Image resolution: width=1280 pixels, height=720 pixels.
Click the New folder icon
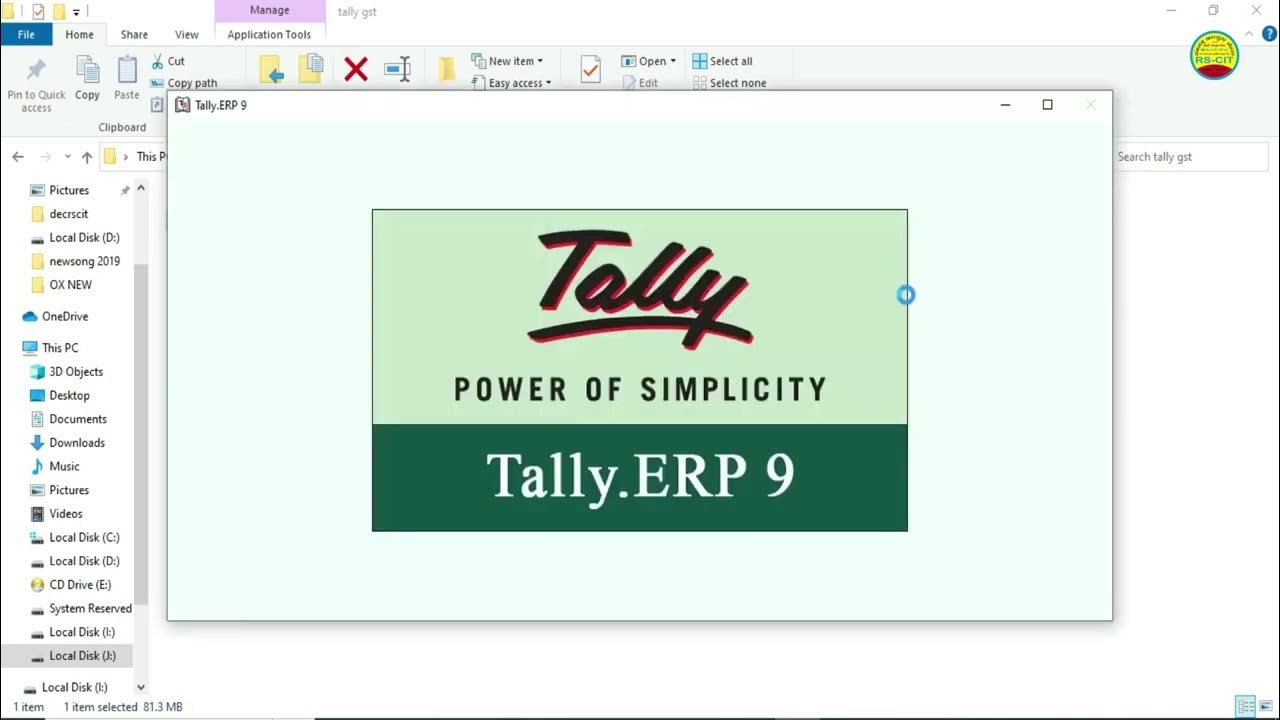(x=447, y=69)
